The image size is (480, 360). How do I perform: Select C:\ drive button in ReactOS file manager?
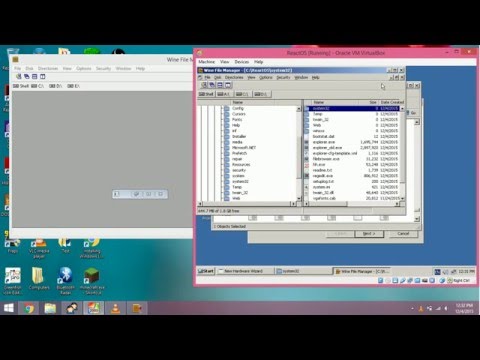[x=243, y=94]
